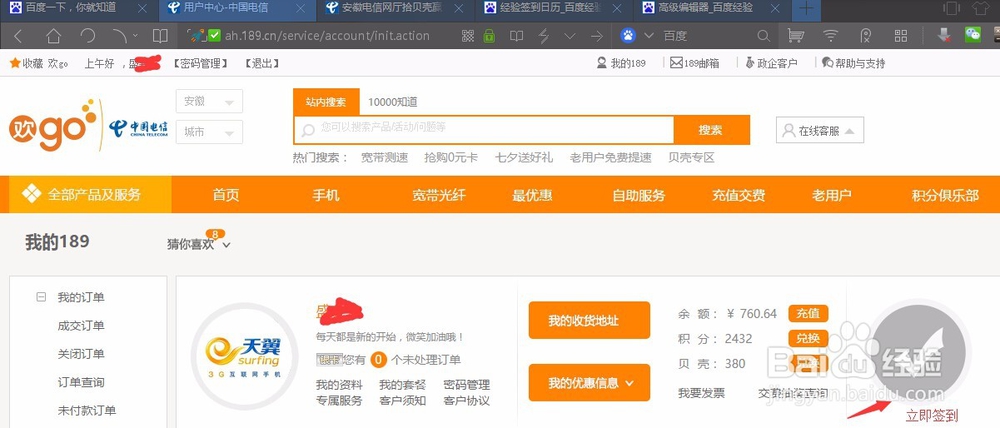Open 自助服务 in the nav bar
1000x428 pixels.
click(638, 195)
